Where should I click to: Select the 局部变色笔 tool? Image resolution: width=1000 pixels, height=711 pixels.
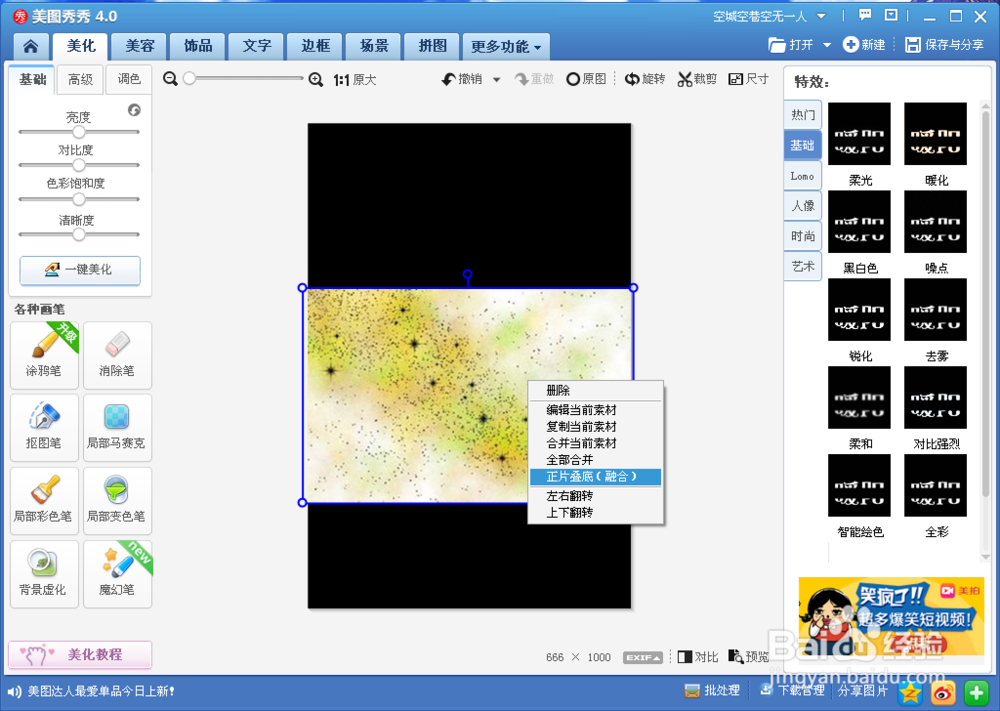point(117,501)
